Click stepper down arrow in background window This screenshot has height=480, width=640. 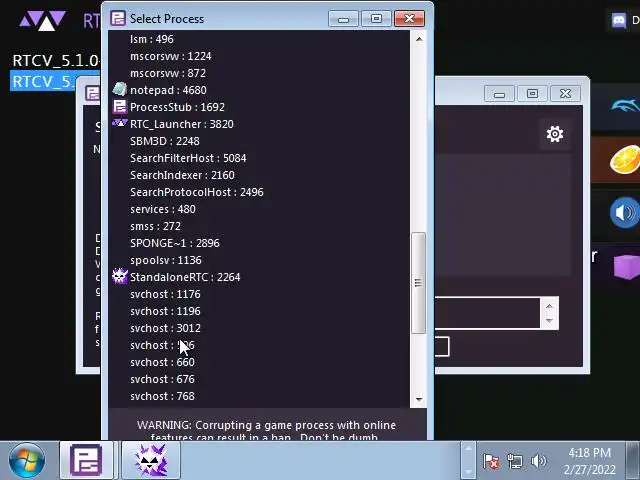(x=549, y=321)
